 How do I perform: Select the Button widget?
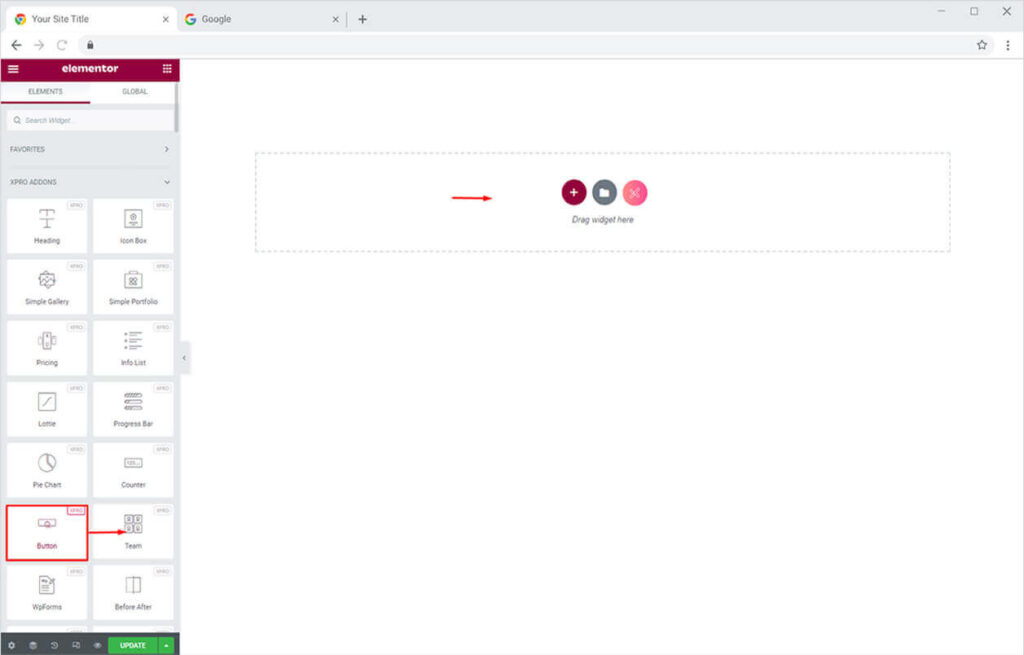(47, 532)
